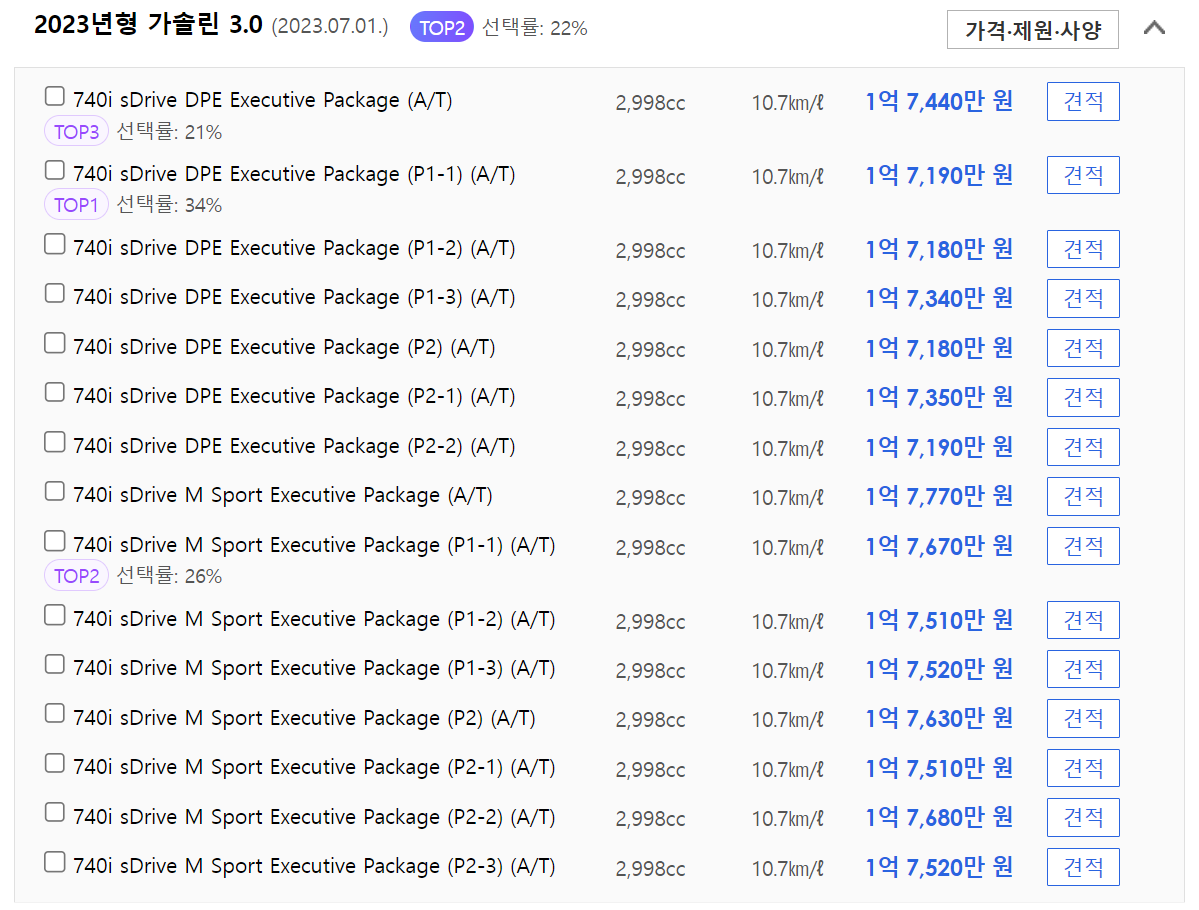
Task: Click the 1억 7,440만 원 price
Action: click(x=938, y=101)
